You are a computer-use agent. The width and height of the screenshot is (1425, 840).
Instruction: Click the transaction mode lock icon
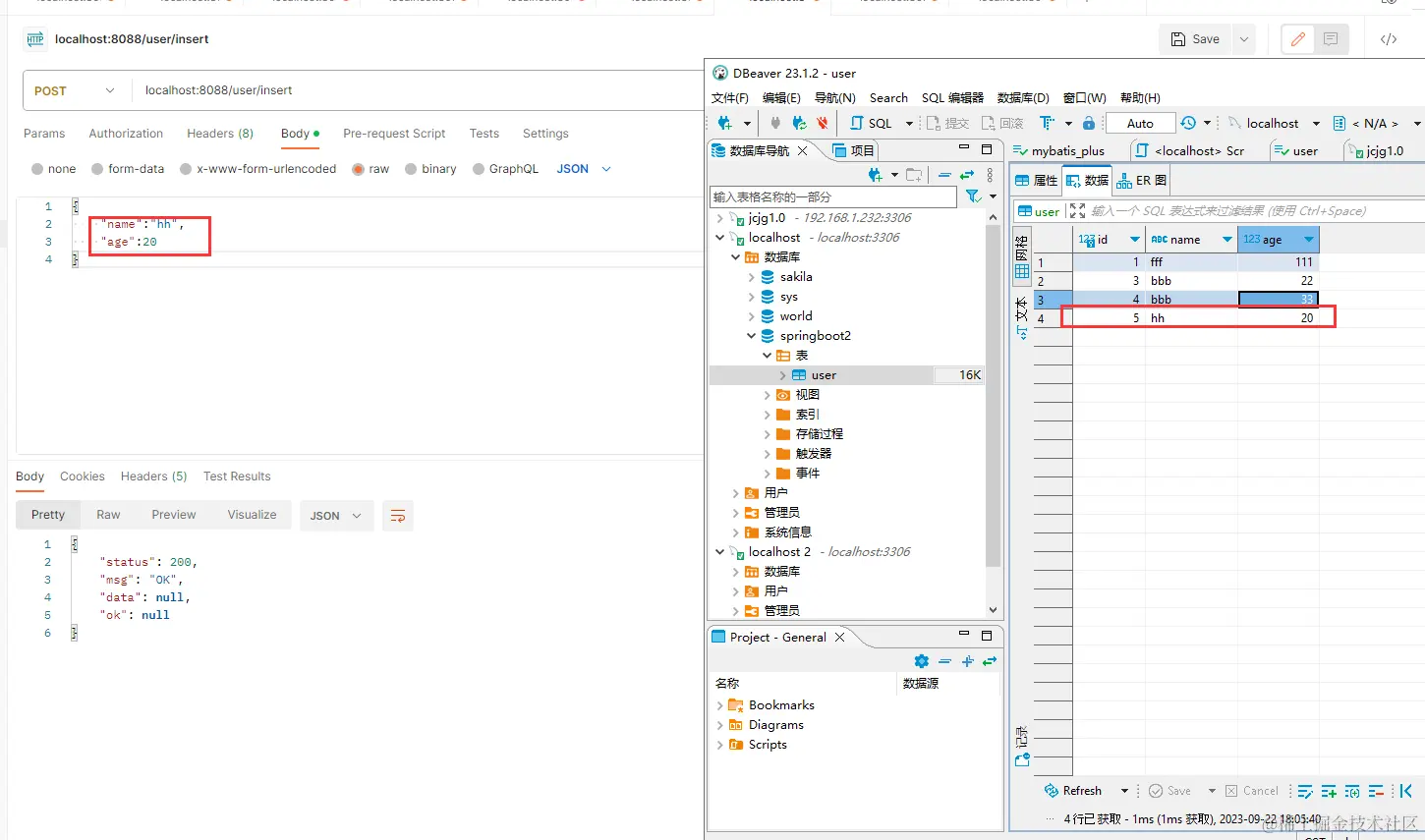[1089, 123]
